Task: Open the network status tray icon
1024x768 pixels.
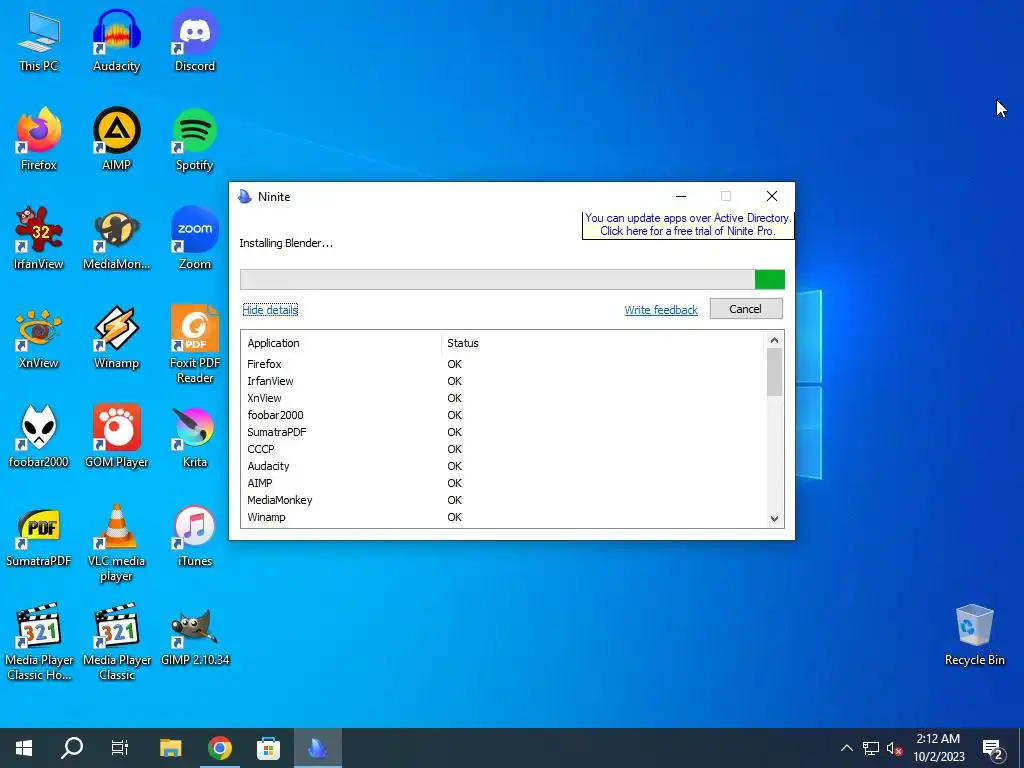Action: 871,748
